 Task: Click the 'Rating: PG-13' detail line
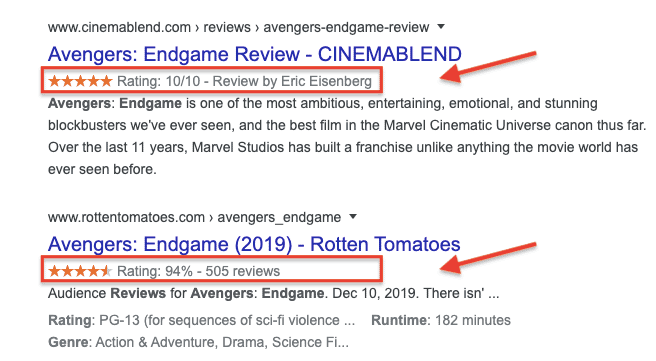(x=201, y=320)
